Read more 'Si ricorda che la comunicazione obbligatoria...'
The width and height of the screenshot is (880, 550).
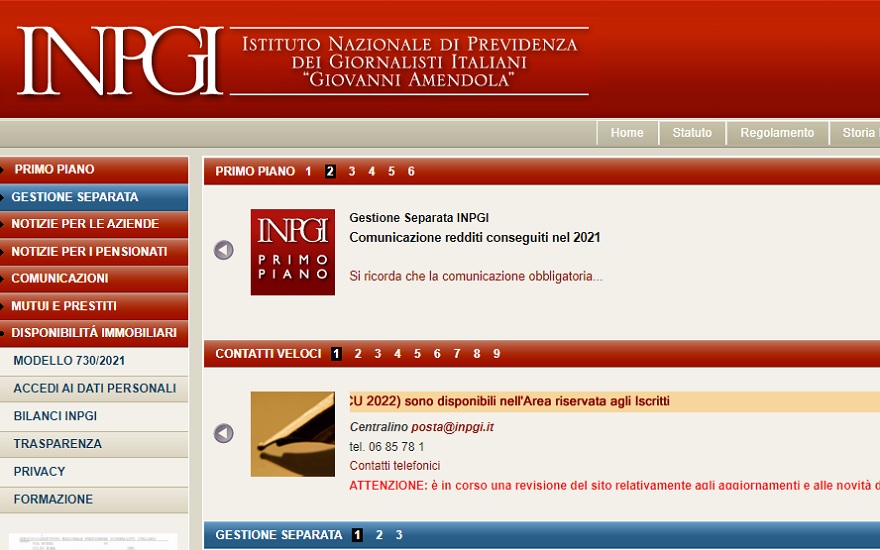point(476,277)
